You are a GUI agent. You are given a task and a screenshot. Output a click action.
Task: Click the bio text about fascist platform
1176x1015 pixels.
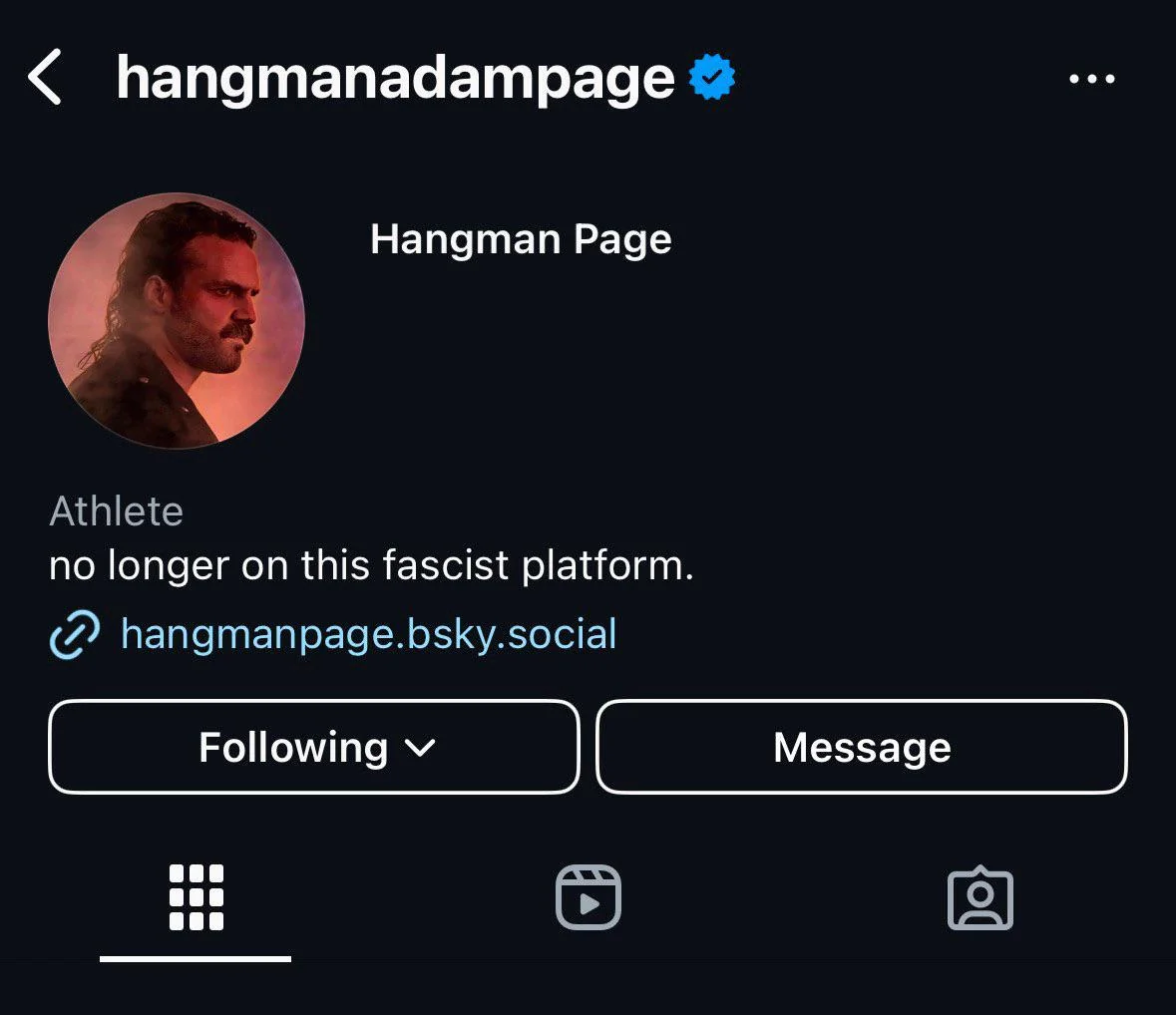[370, 566]
